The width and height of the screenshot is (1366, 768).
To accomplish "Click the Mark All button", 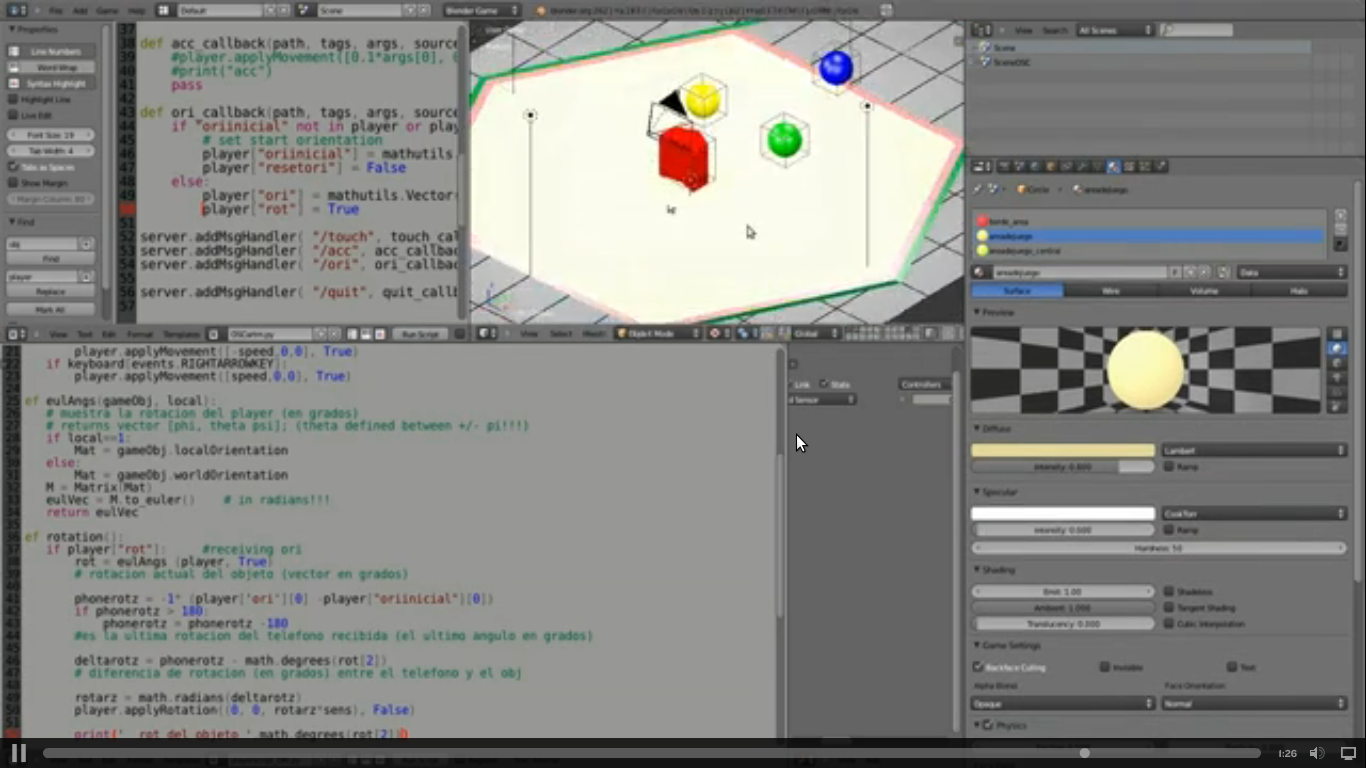I will pyautogui.click(x=51, y=310).
